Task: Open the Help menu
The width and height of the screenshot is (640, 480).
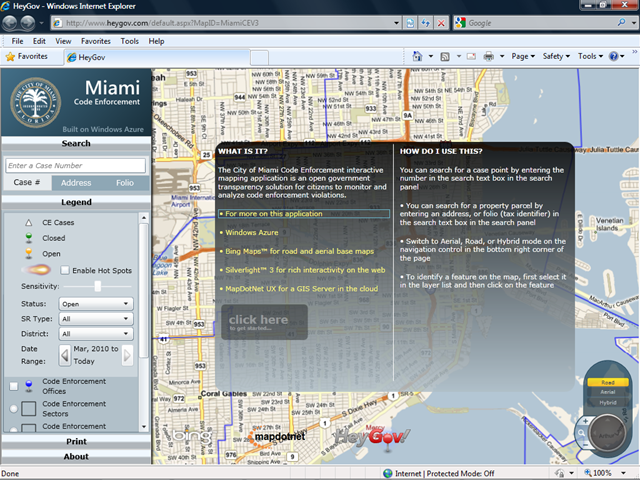Action: click(156, 41)
